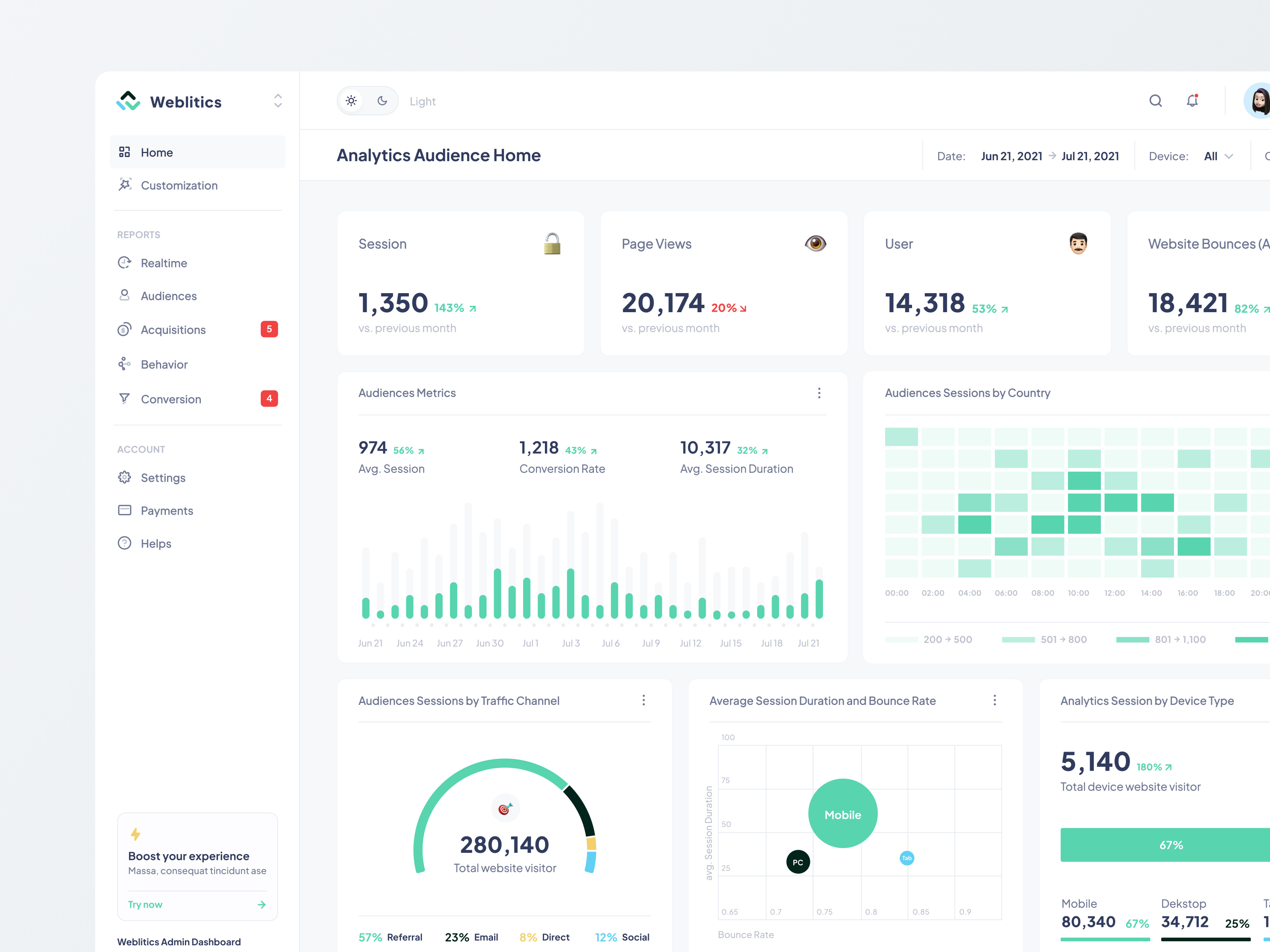The width and height of the screenshot is (1270, 952).
Task: Open Traffic Channel card three-dot menu
Action: pos(644,700)
